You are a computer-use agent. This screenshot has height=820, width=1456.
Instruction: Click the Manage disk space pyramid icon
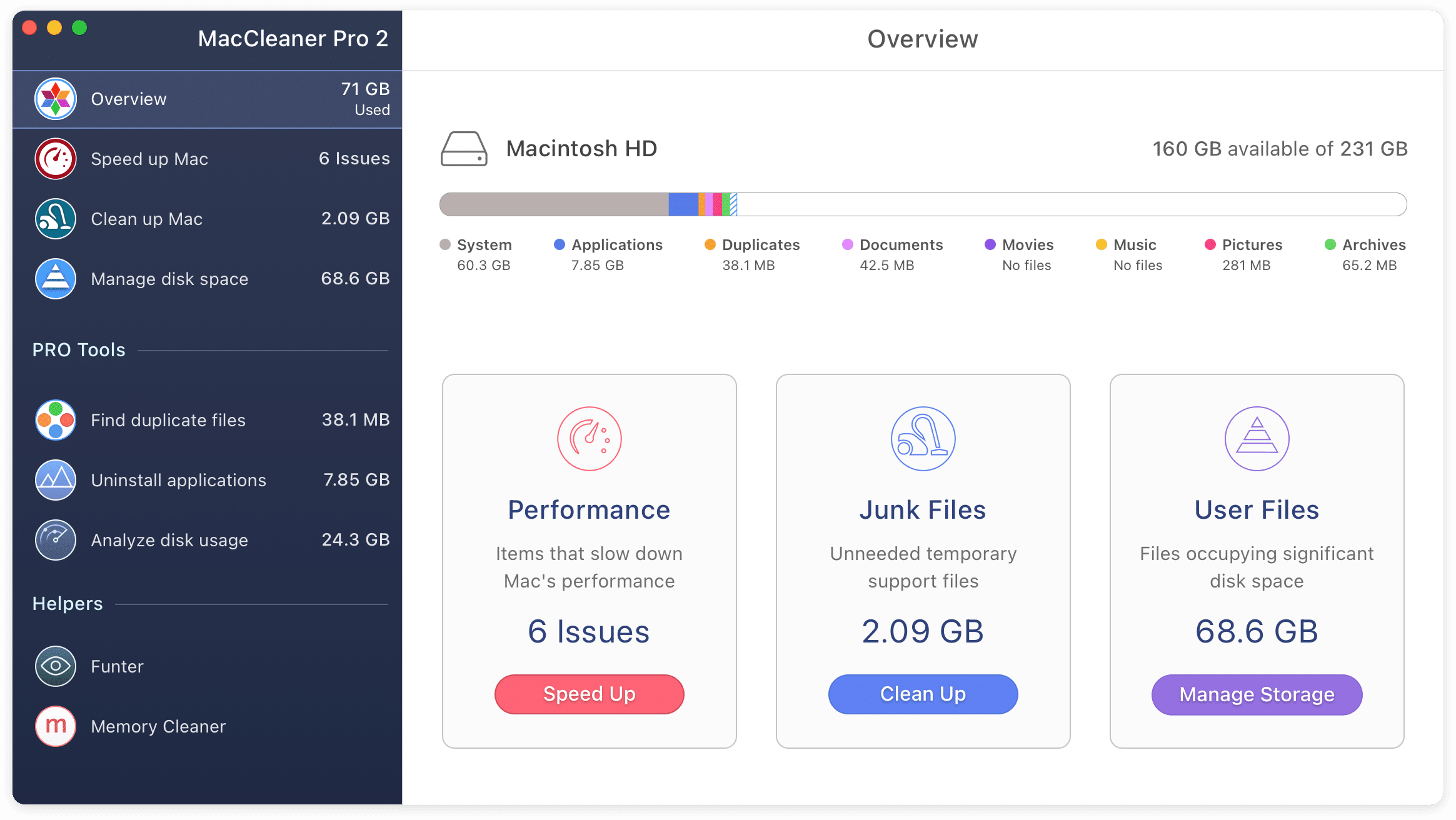[x=56, y=279]
